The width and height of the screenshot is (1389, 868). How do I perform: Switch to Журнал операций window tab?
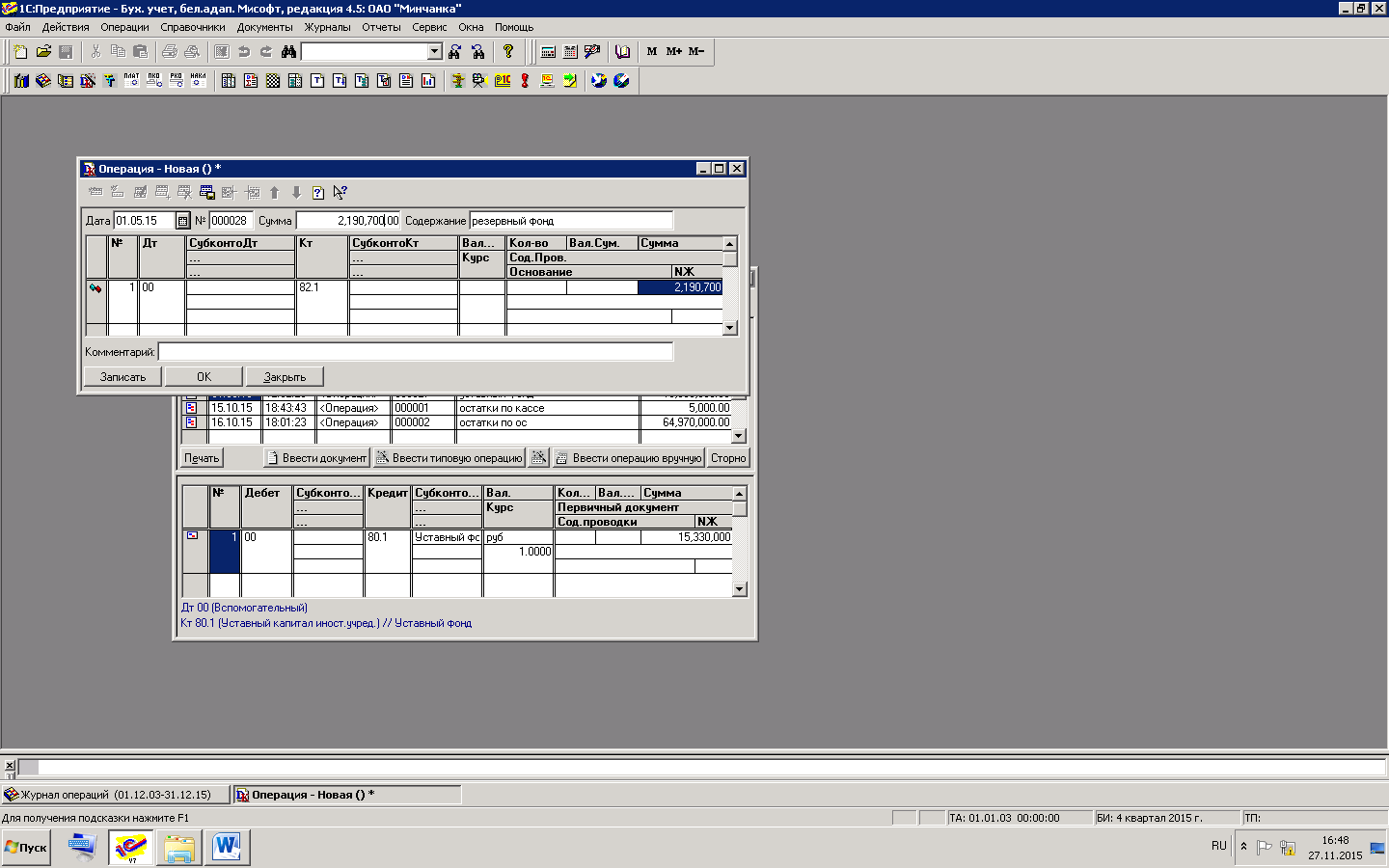(116, 795)
